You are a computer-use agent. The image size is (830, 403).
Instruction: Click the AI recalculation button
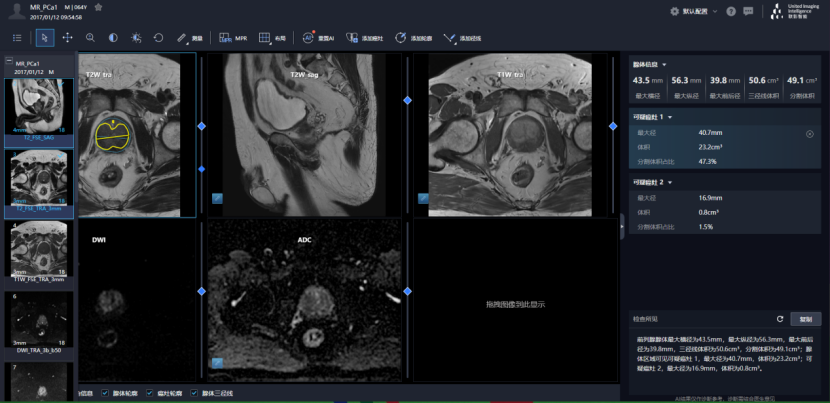[318, 38]
